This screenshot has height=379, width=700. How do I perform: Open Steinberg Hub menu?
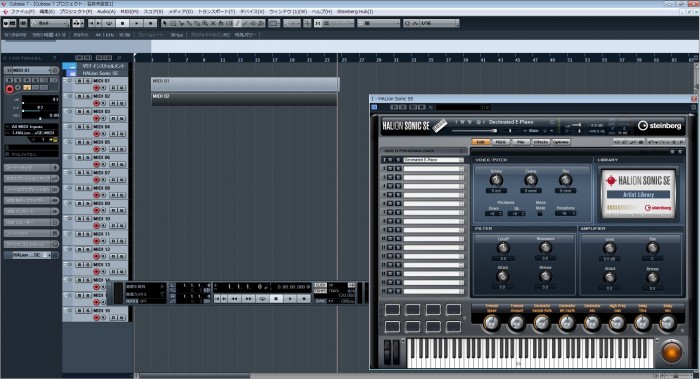click(x=355, y=12)
